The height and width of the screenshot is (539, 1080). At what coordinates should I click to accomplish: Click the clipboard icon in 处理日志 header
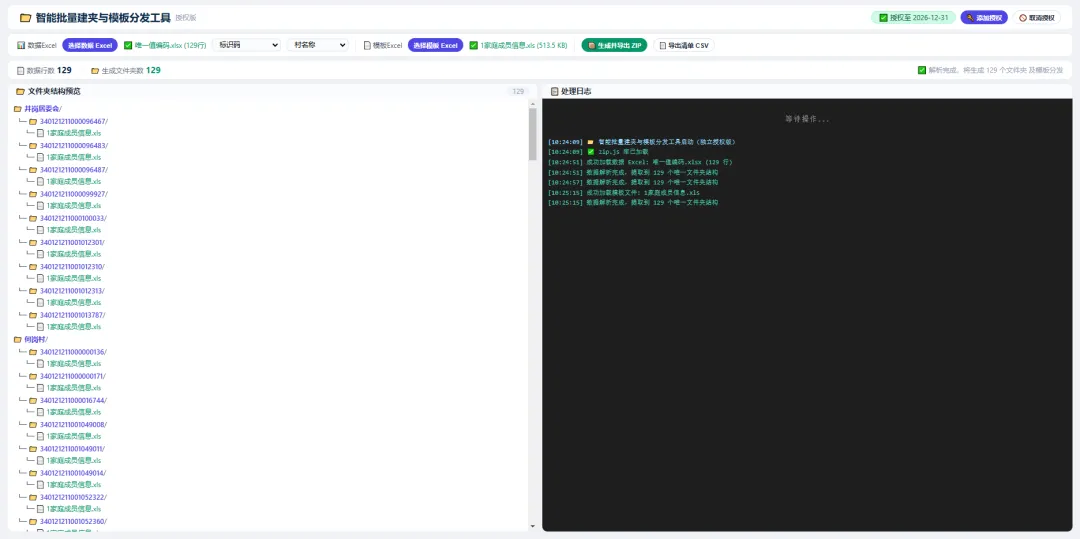click(554, 91)
